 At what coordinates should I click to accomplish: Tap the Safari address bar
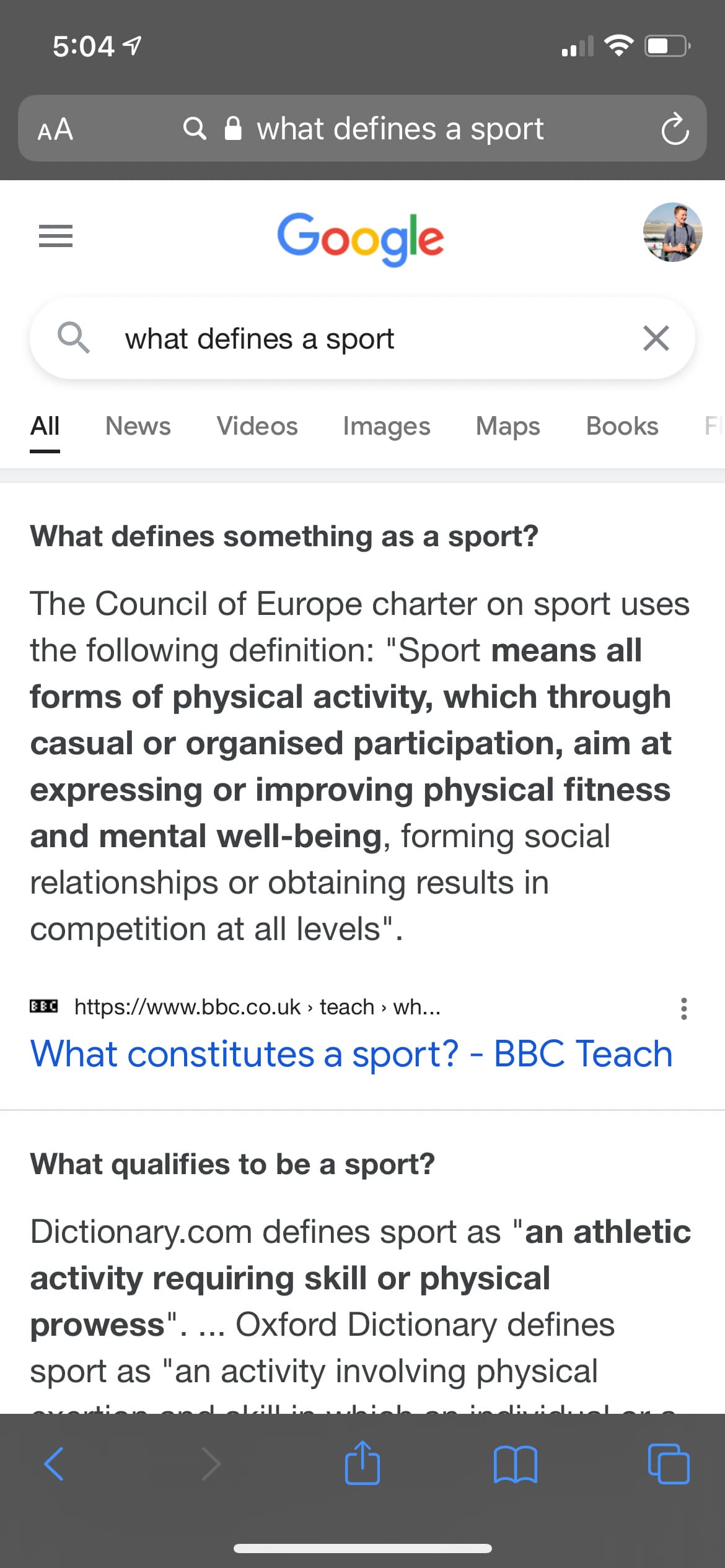tap(400, 129)
